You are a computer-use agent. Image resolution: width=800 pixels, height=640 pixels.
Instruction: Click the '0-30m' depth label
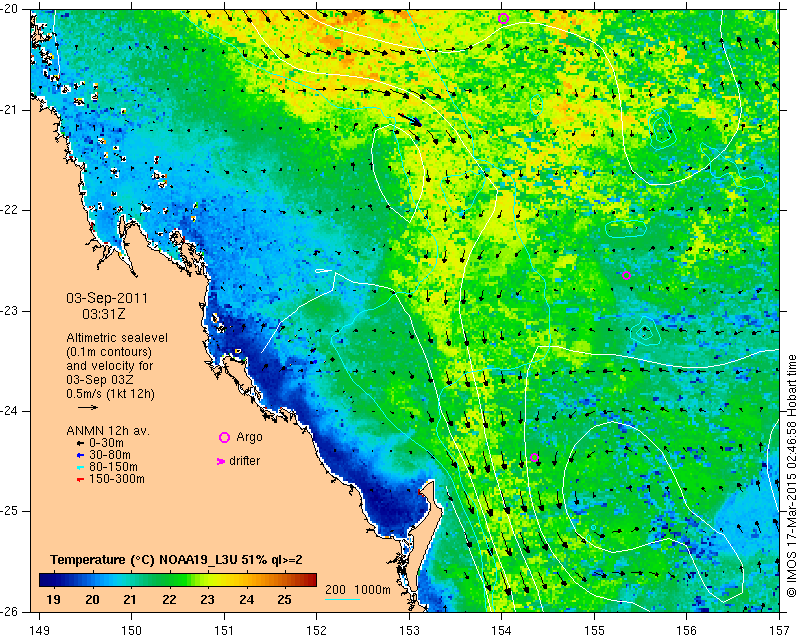[106, 443]
